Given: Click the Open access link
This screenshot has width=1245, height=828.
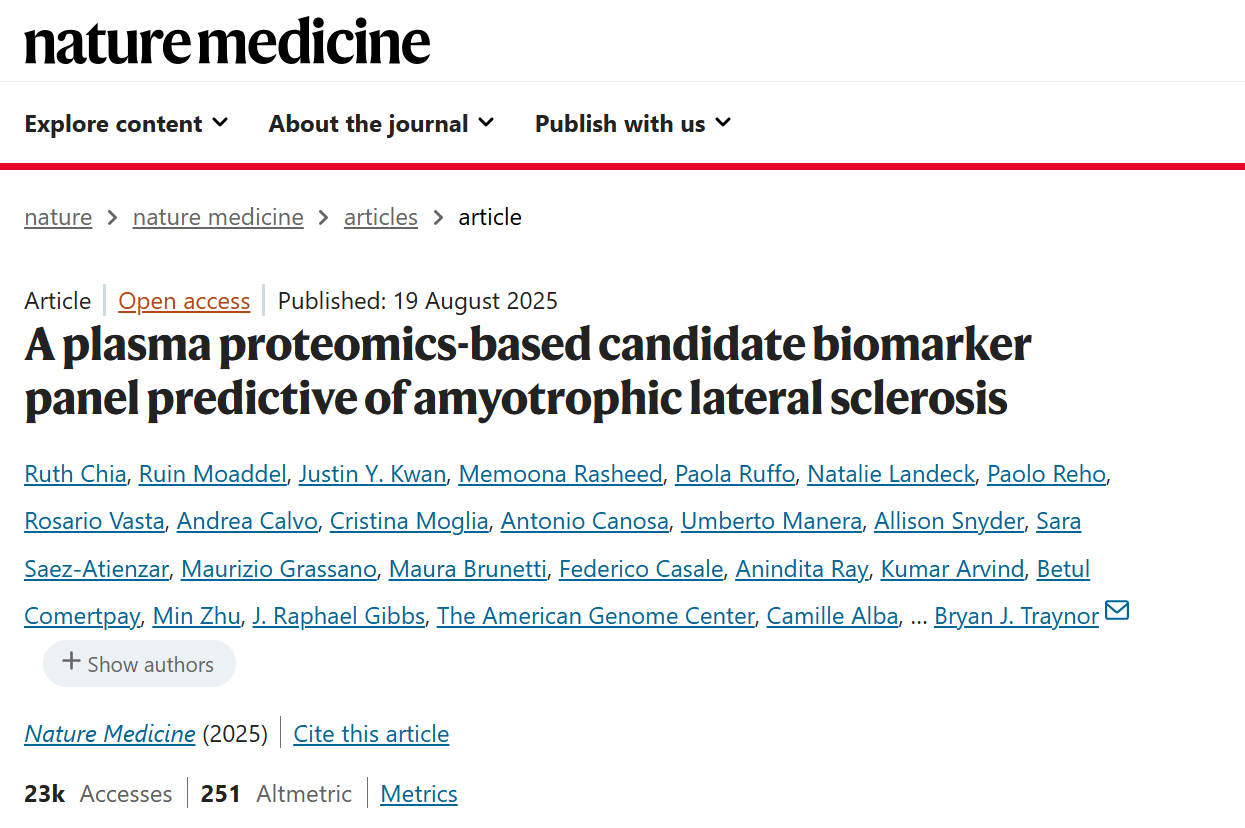Looking at the screenshot, I should [x=184, y=301].
